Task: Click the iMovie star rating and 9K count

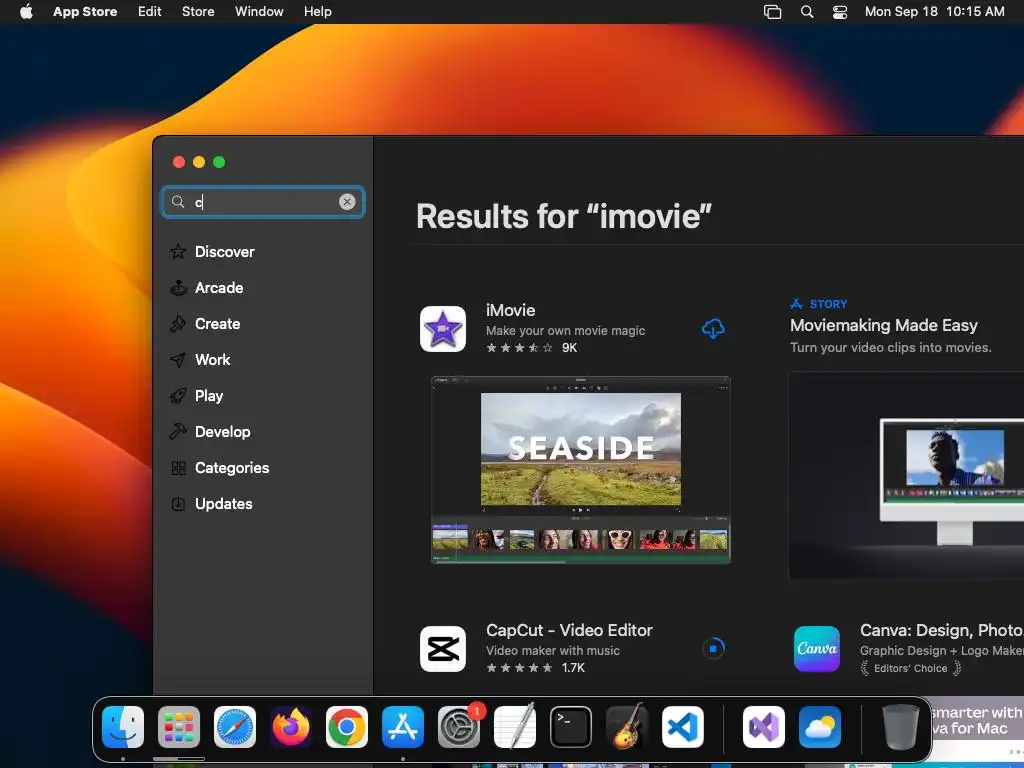Action: (532, 348)
